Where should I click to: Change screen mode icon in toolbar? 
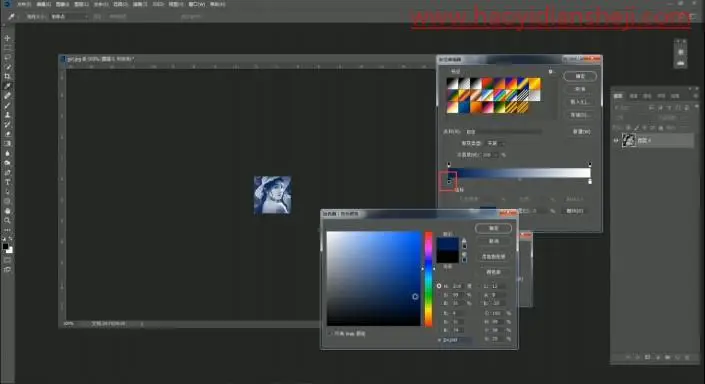(7, 270)
